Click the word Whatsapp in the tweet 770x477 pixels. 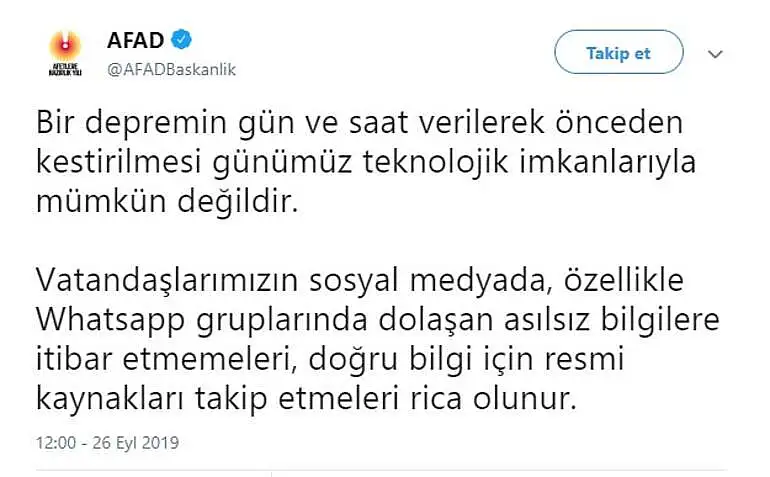[x=110, y=322]
